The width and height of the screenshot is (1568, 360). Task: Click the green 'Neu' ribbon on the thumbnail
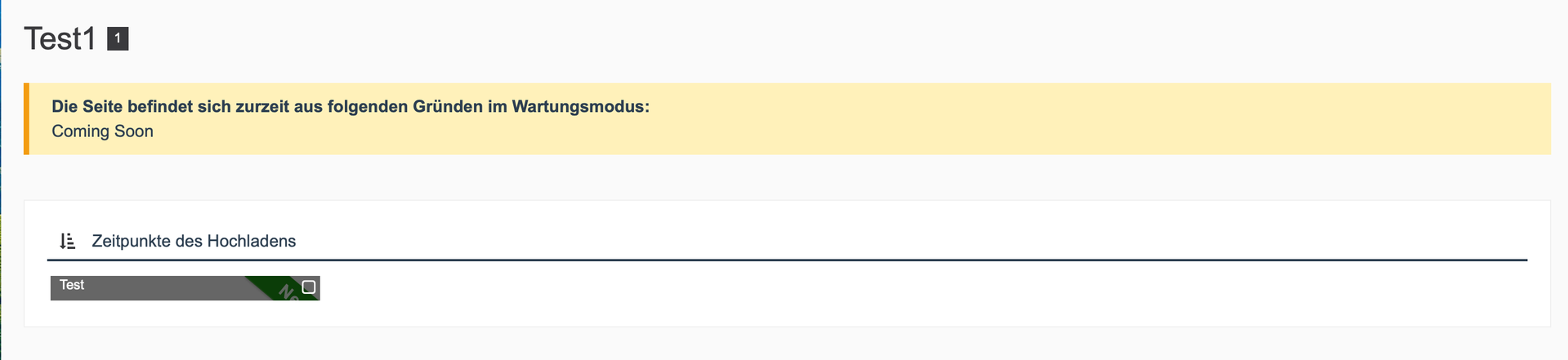(x=286, y=289)
